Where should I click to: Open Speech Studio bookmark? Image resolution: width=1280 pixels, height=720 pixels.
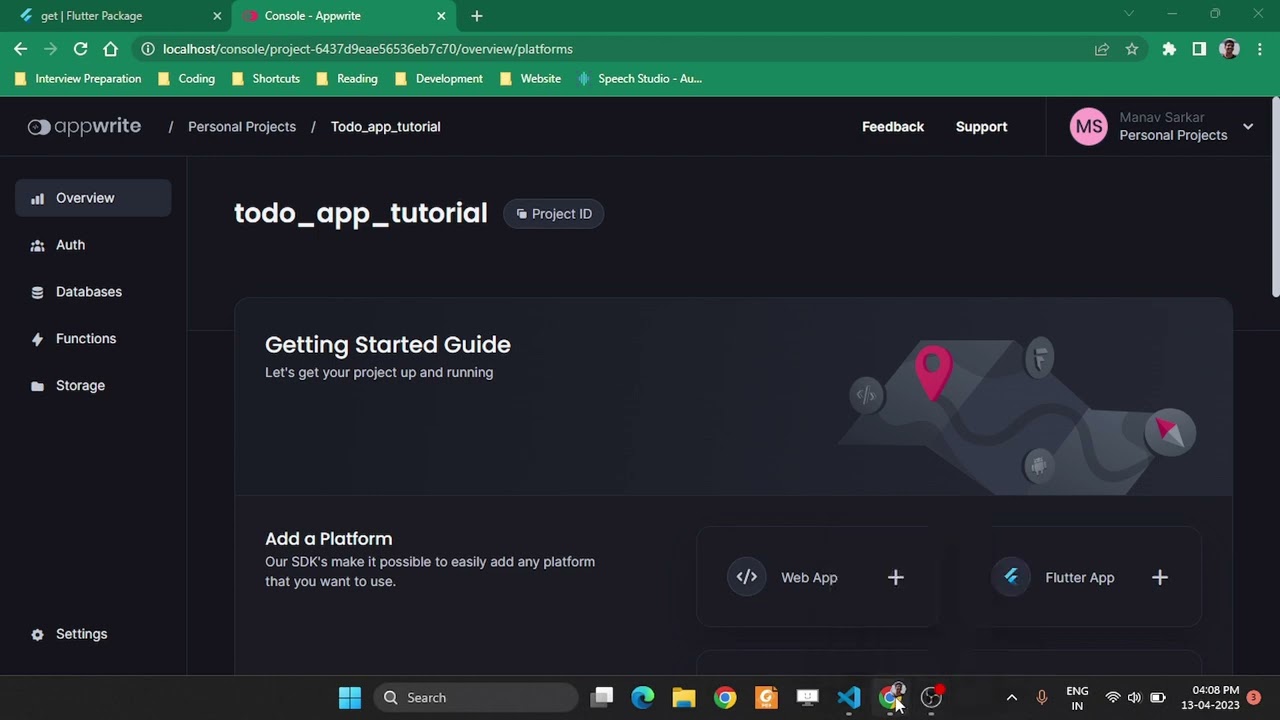click(640, 79)
